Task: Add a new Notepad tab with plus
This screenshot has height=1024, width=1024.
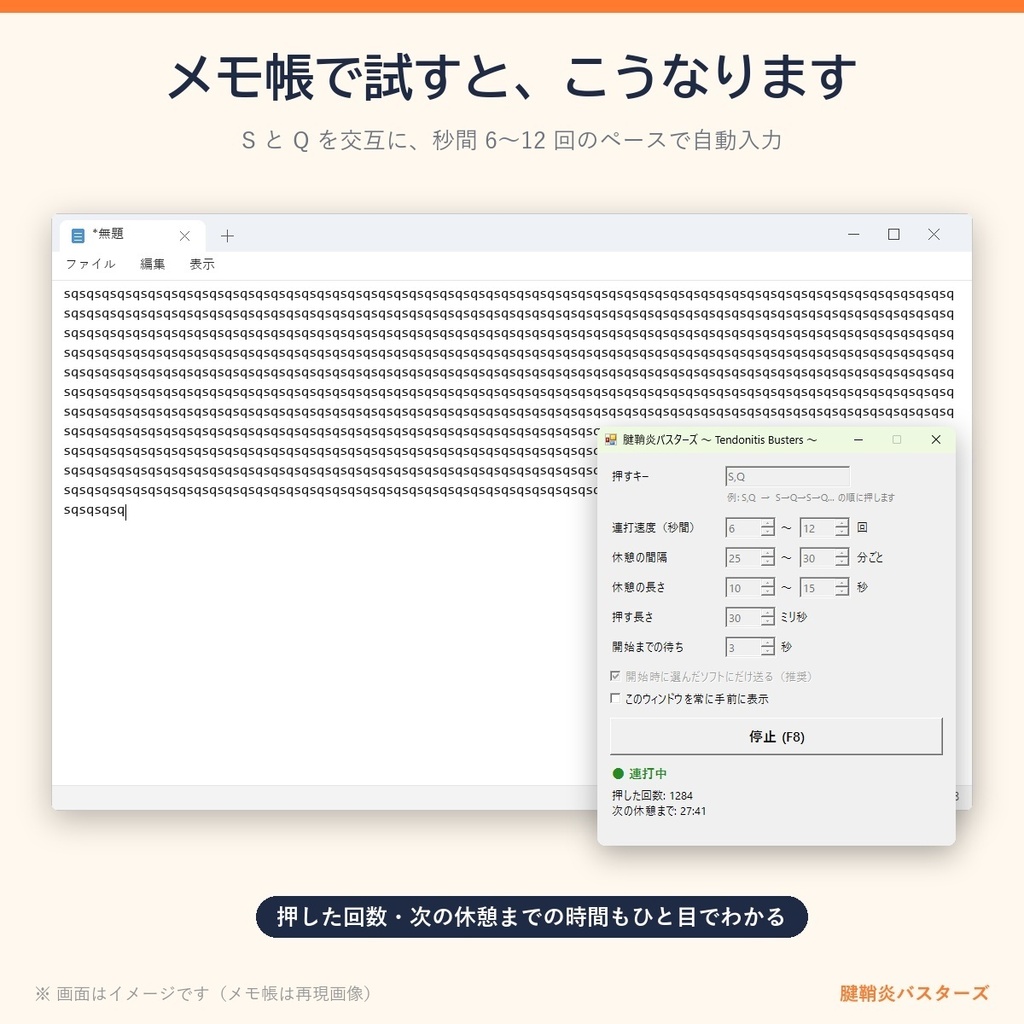Action: point(227,236)
